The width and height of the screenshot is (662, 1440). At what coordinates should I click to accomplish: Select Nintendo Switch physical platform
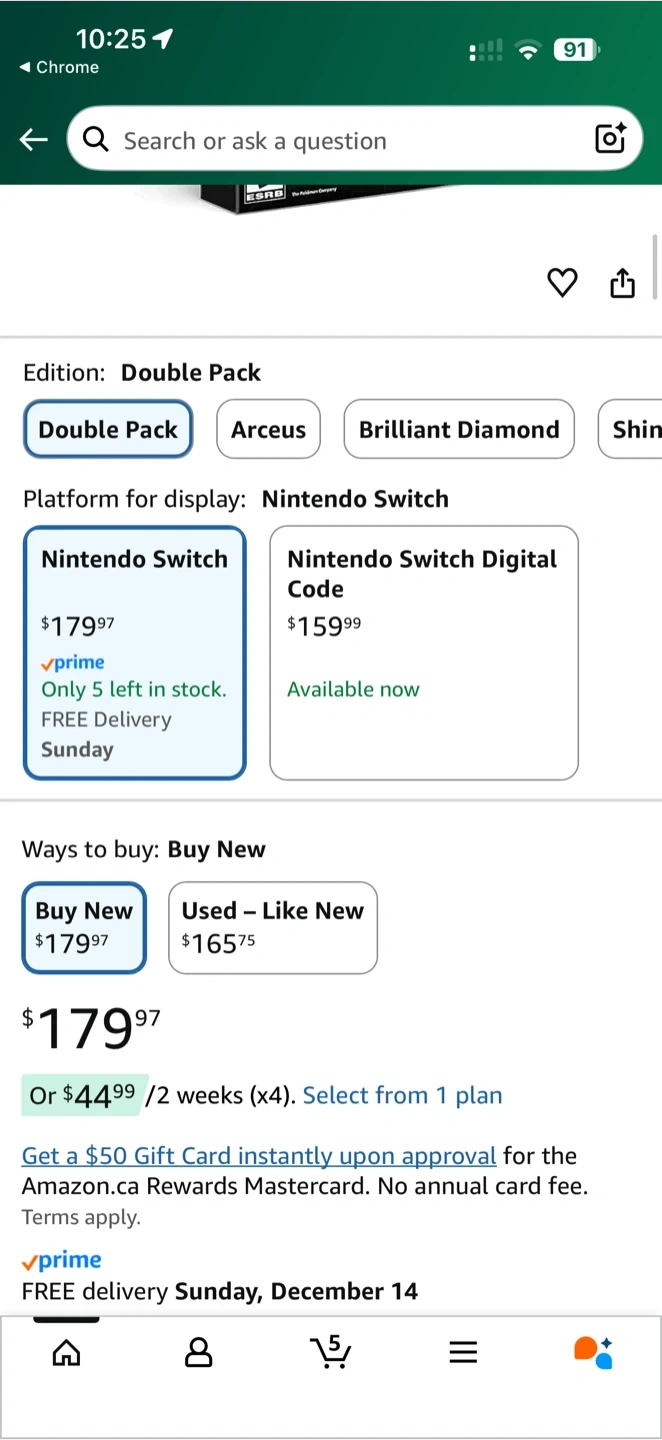point(134,652)
